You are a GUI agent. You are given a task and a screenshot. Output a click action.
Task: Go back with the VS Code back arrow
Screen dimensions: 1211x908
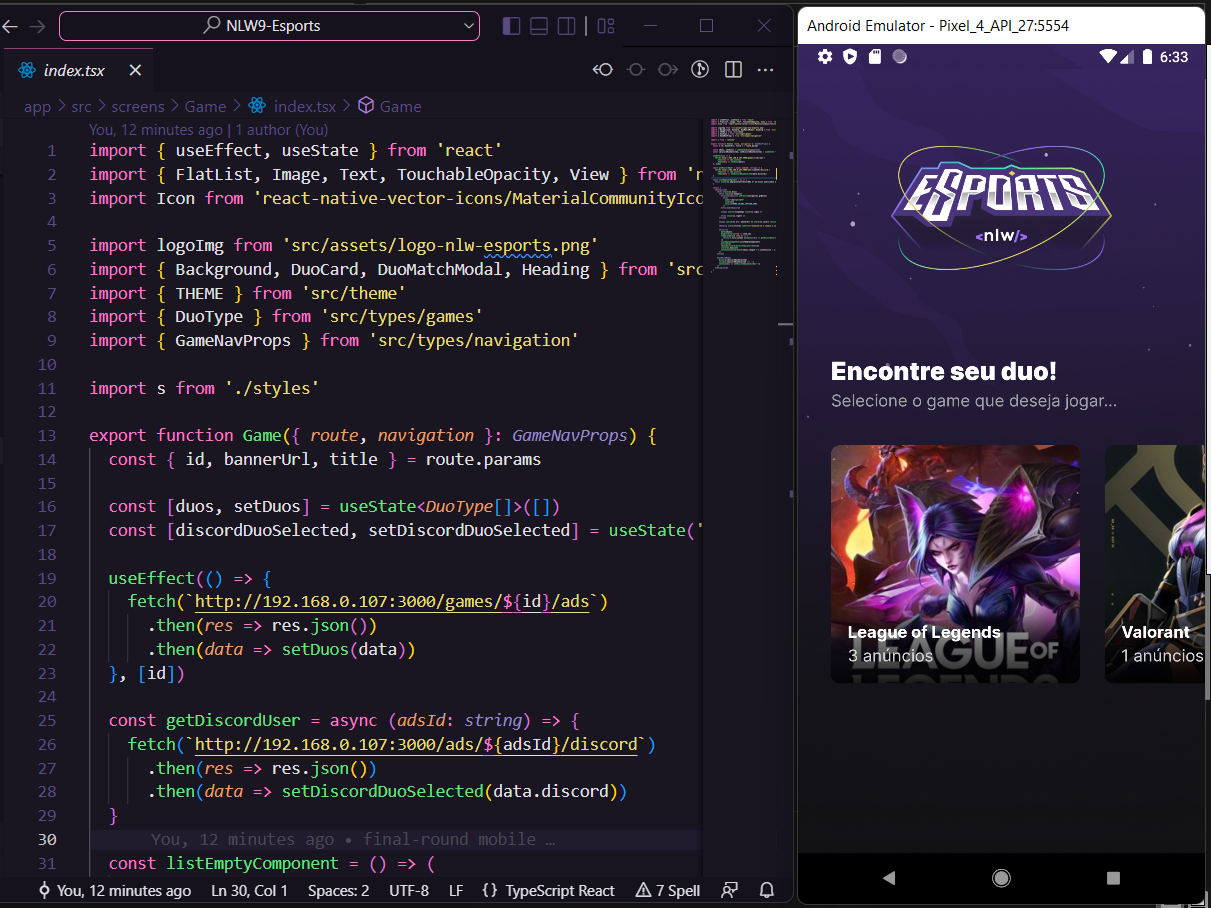(10, 26)
